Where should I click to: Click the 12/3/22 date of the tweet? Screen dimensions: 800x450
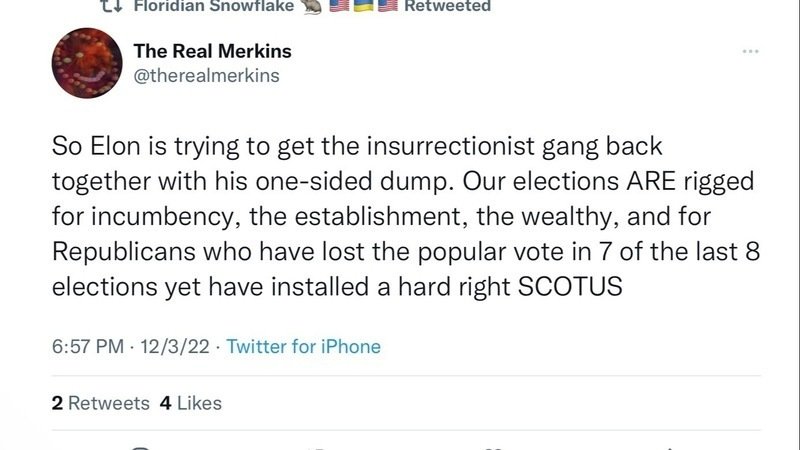[177, 347]
